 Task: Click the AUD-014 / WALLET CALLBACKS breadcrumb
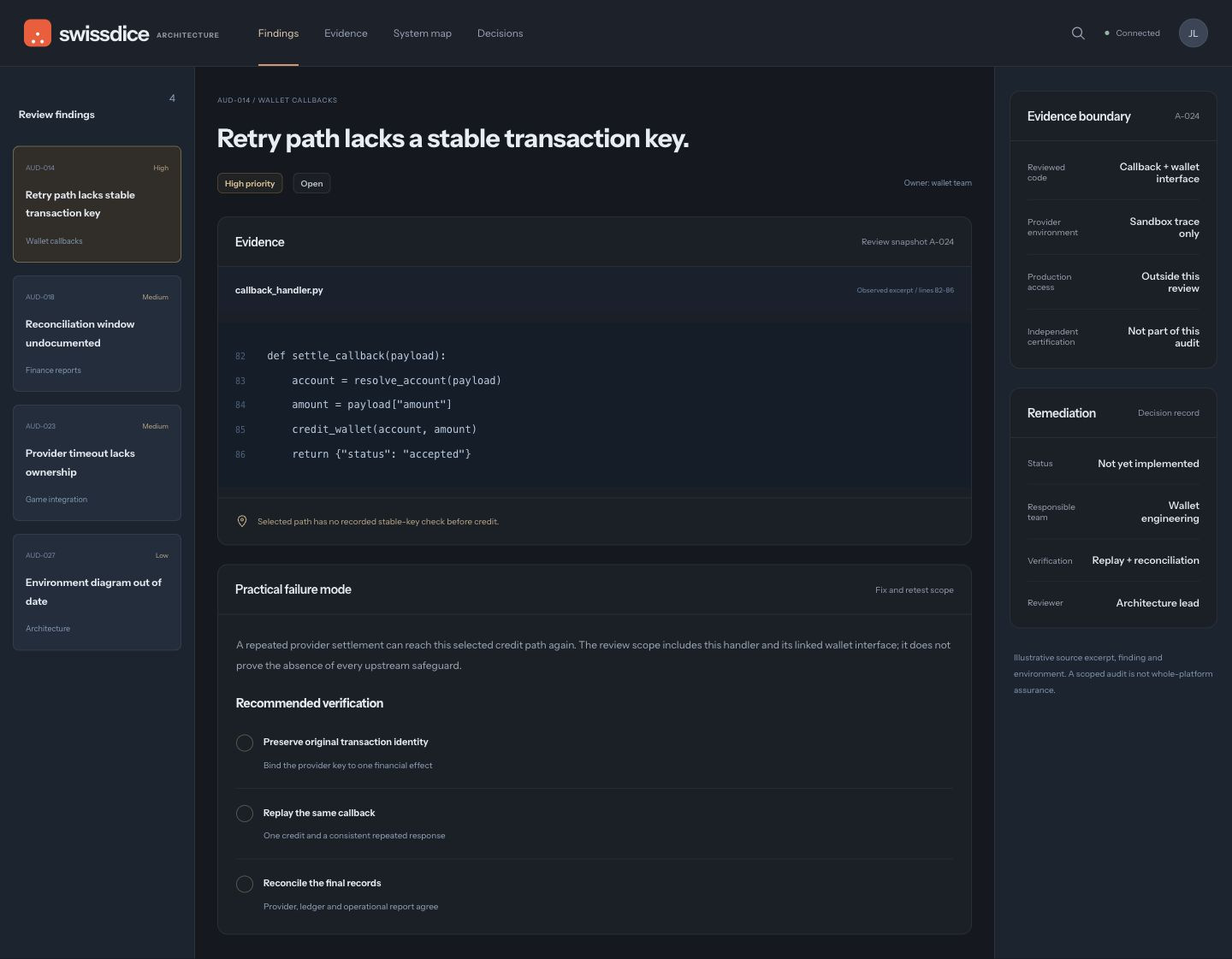tap(277, 100)
